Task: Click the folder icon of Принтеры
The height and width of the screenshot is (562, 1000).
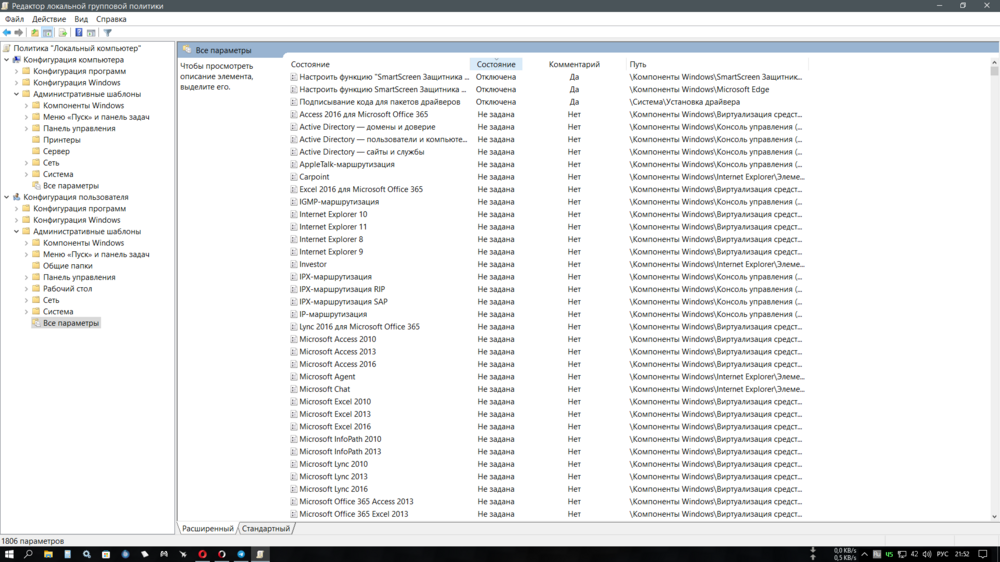Action: (x=36, y=140)
